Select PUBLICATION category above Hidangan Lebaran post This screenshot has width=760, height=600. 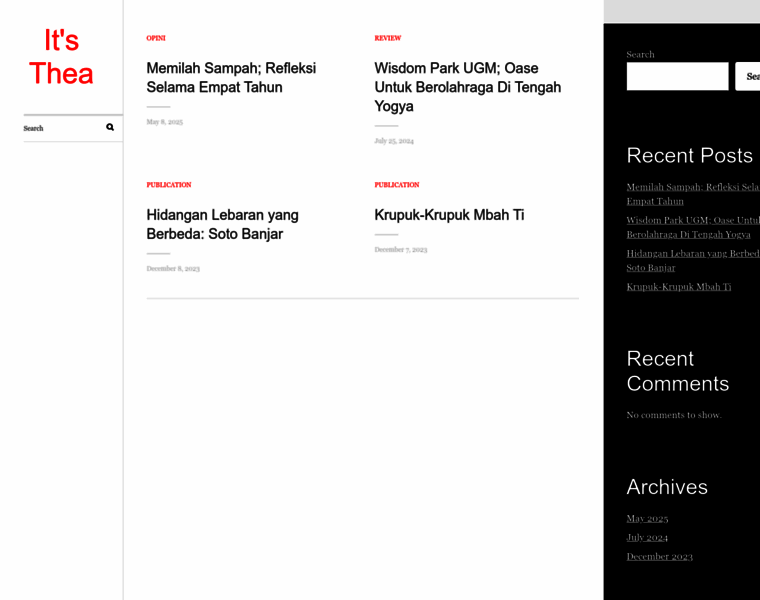tap(168, 185)
